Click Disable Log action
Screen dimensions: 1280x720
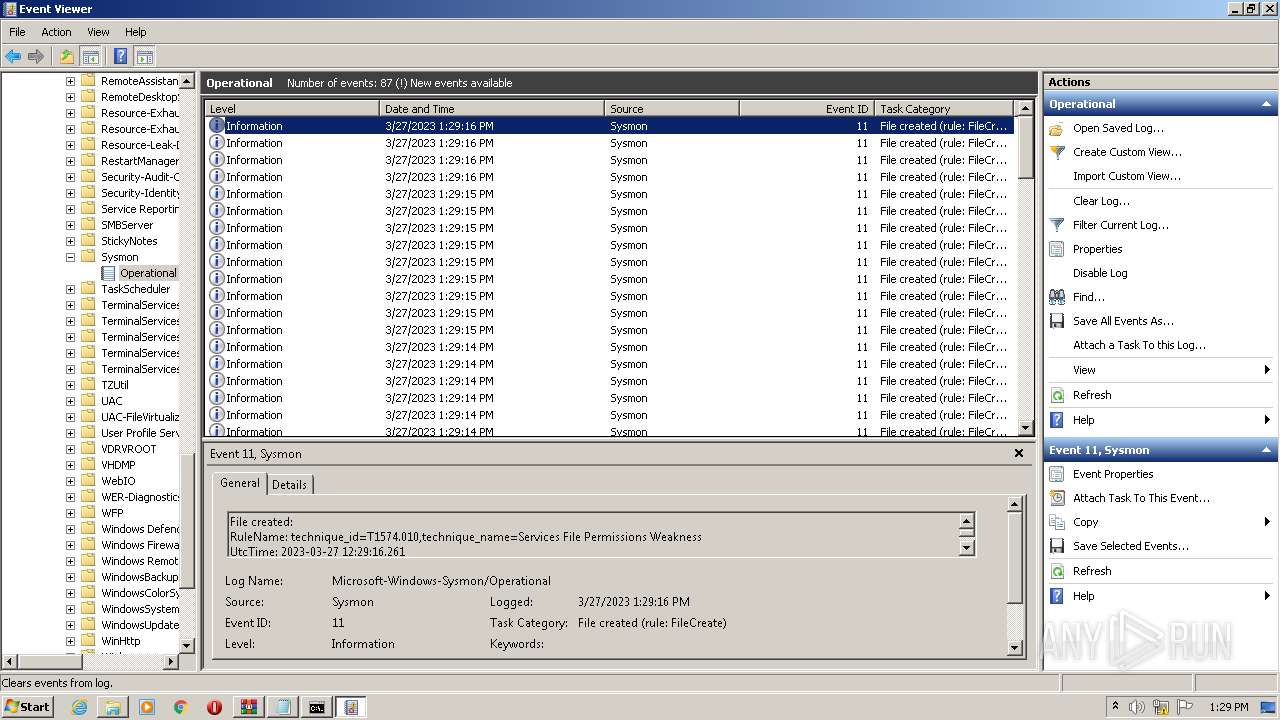(x=1100, y=273)
